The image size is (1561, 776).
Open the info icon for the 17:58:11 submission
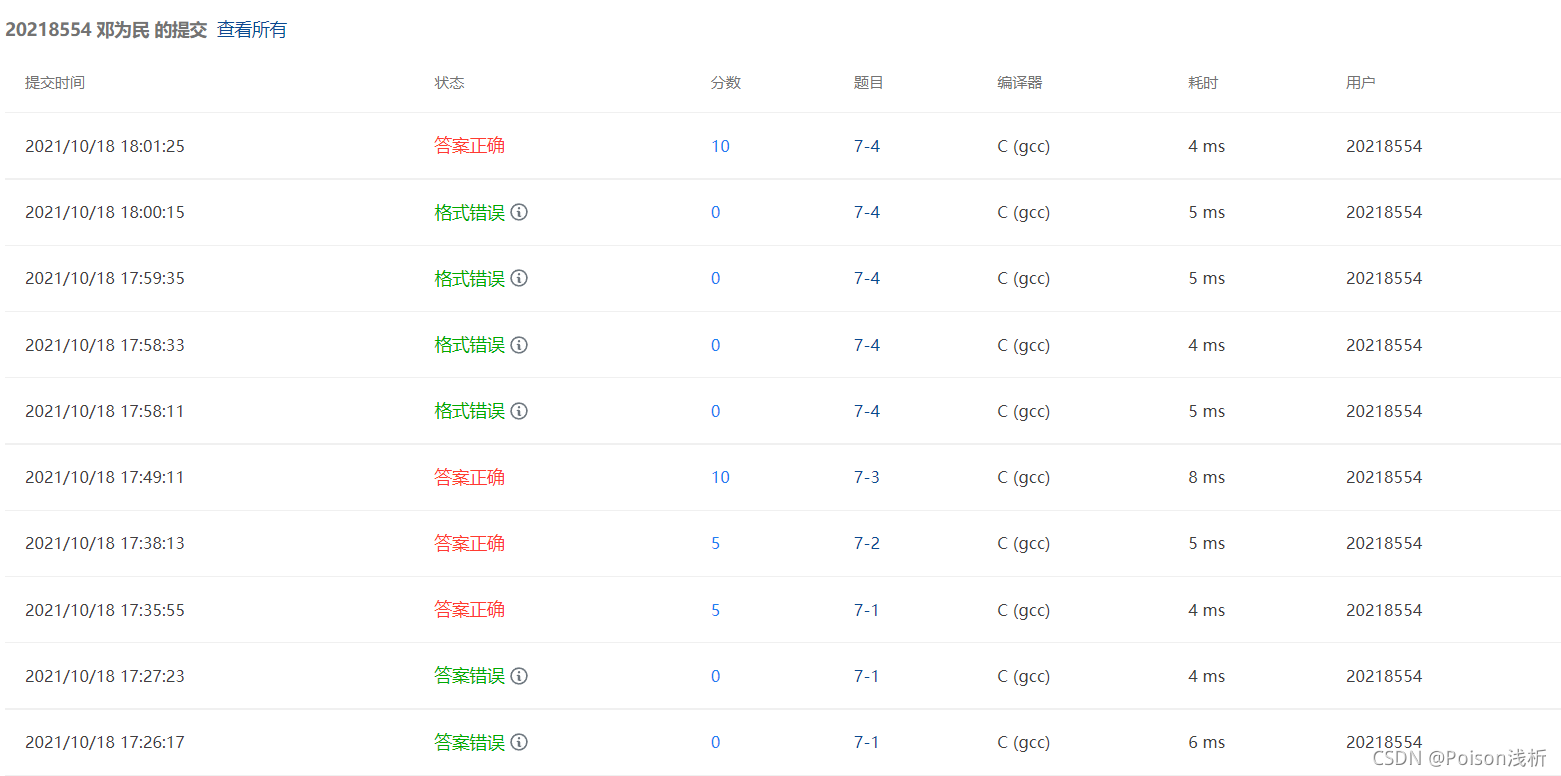click(519, 411)
